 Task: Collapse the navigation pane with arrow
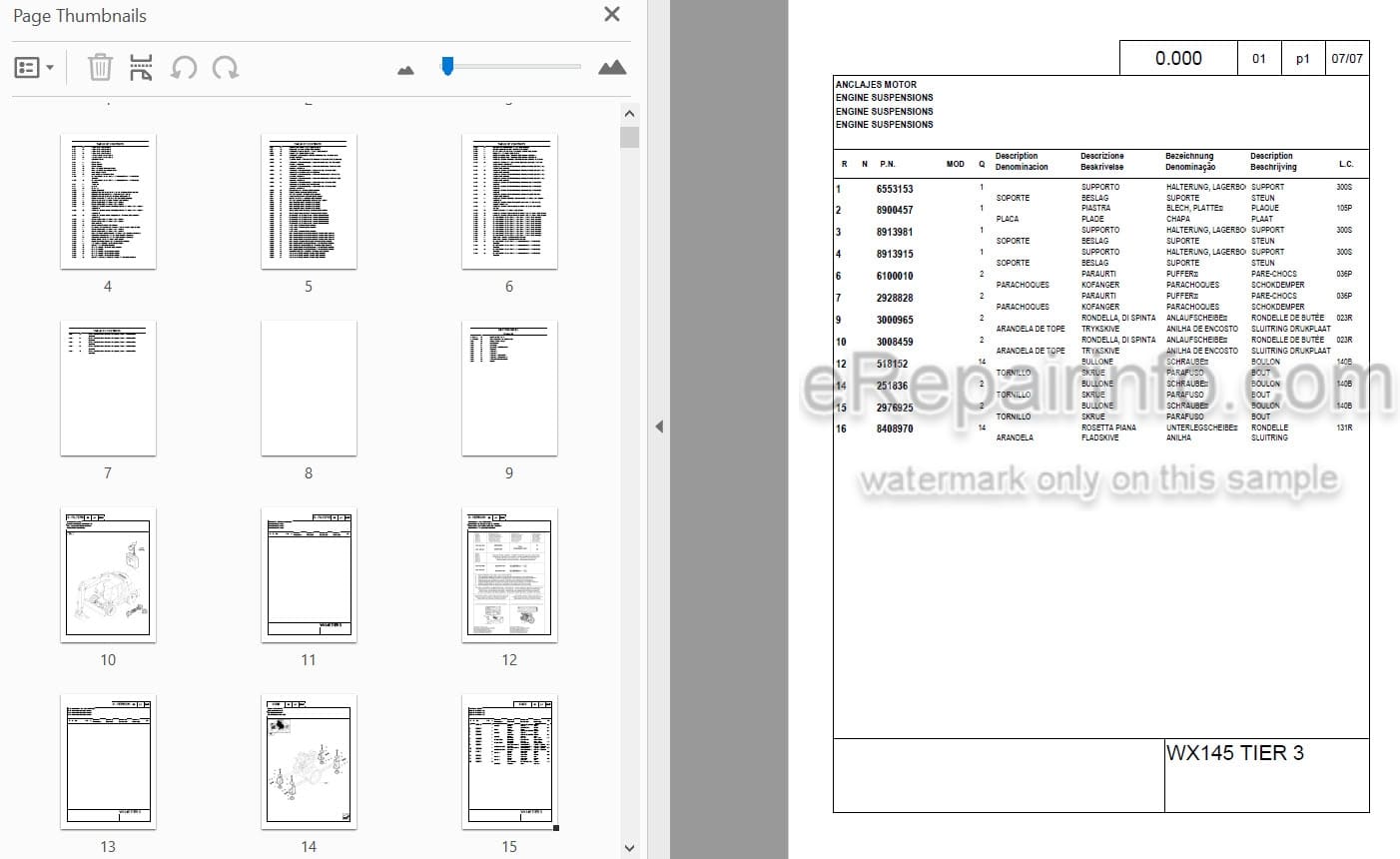[659, 427]
